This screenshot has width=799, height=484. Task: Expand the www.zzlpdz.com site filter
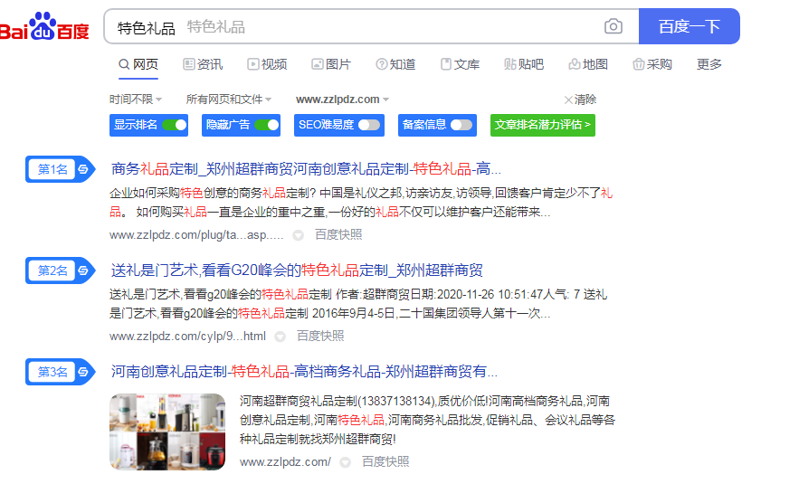342,99
